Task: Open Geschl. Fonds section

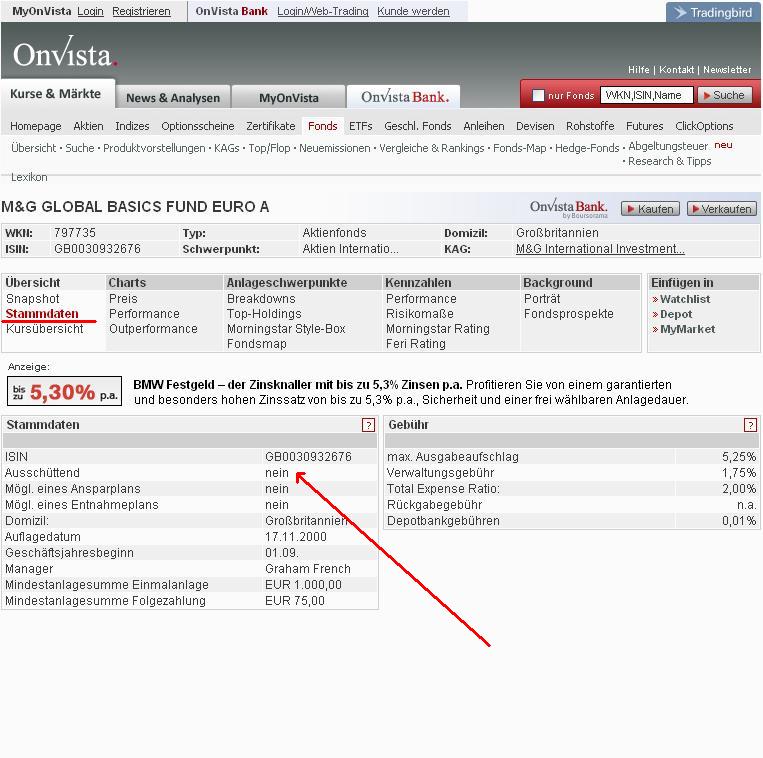Action: pos(418,126)
